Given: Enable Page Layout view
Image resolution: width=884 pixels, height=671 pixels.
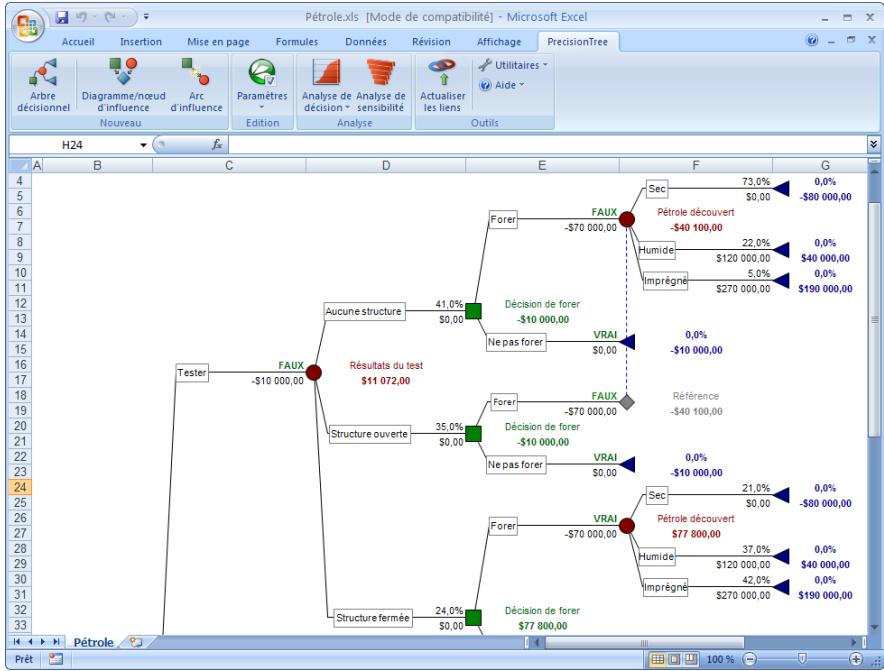Looking at the screenshot, I should pyautogui.click(x=675, y=658).
